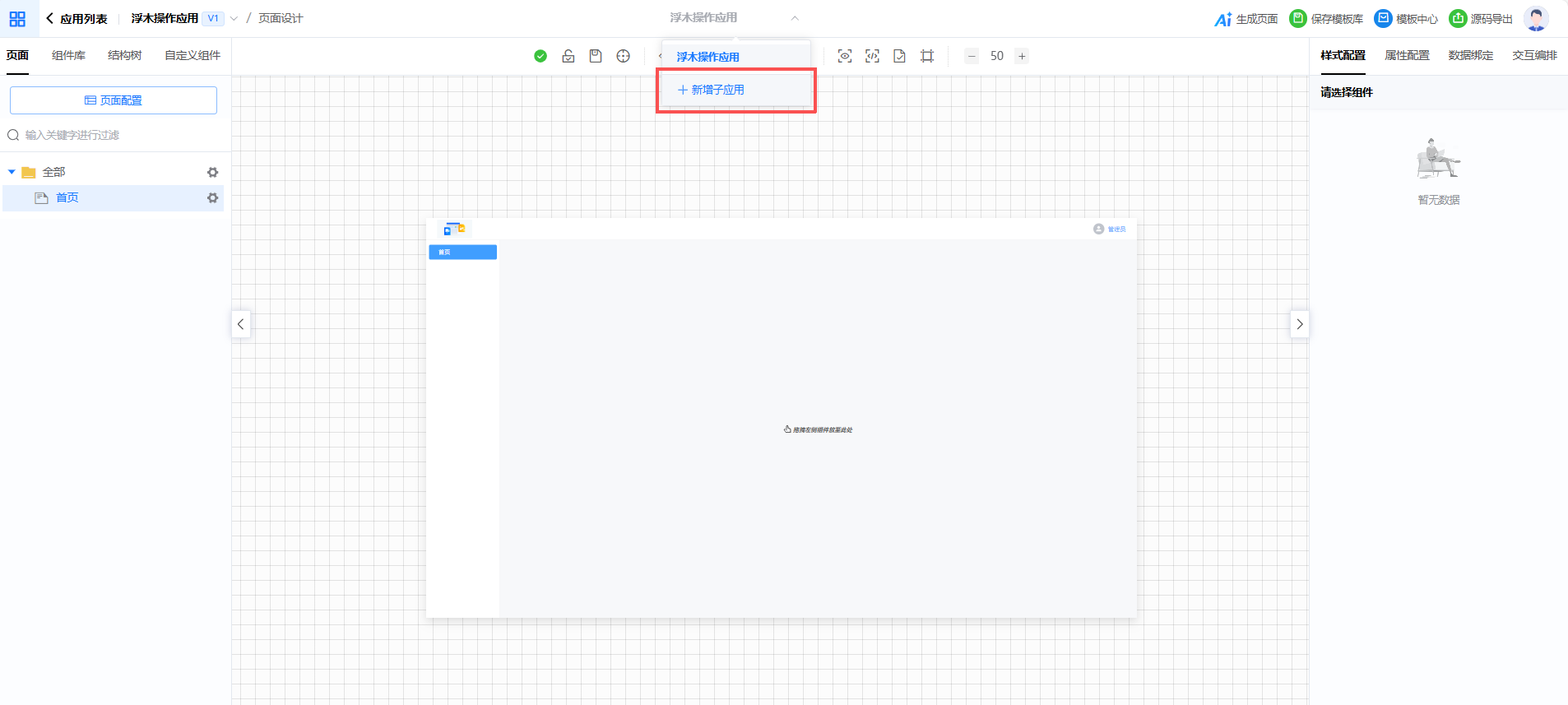This screenshot has height=705, width=1568.
Task: Collapse the left side panel arrow
Action: pos(240,324)
